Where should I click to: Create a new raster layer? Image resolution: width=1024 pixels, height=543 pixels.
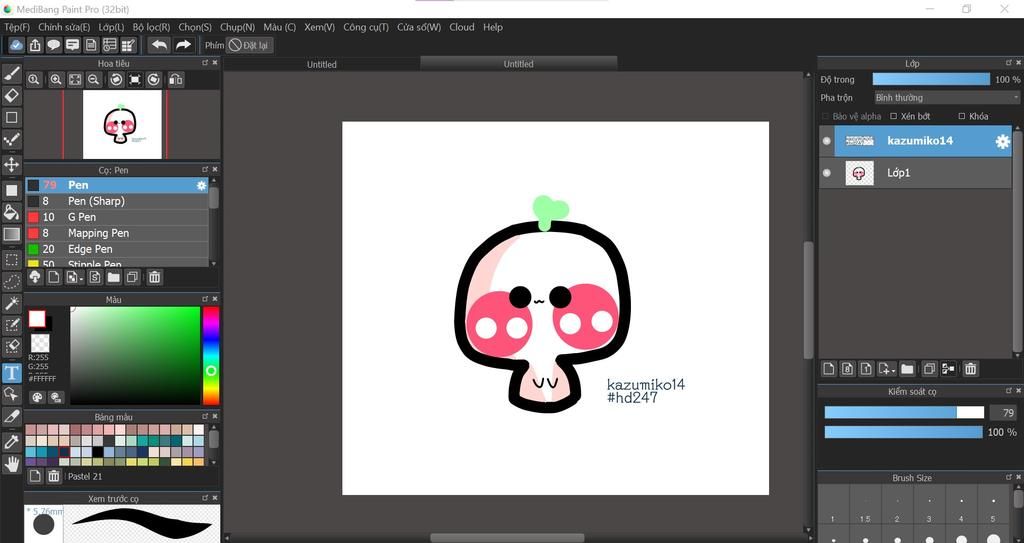pos(829,369)
